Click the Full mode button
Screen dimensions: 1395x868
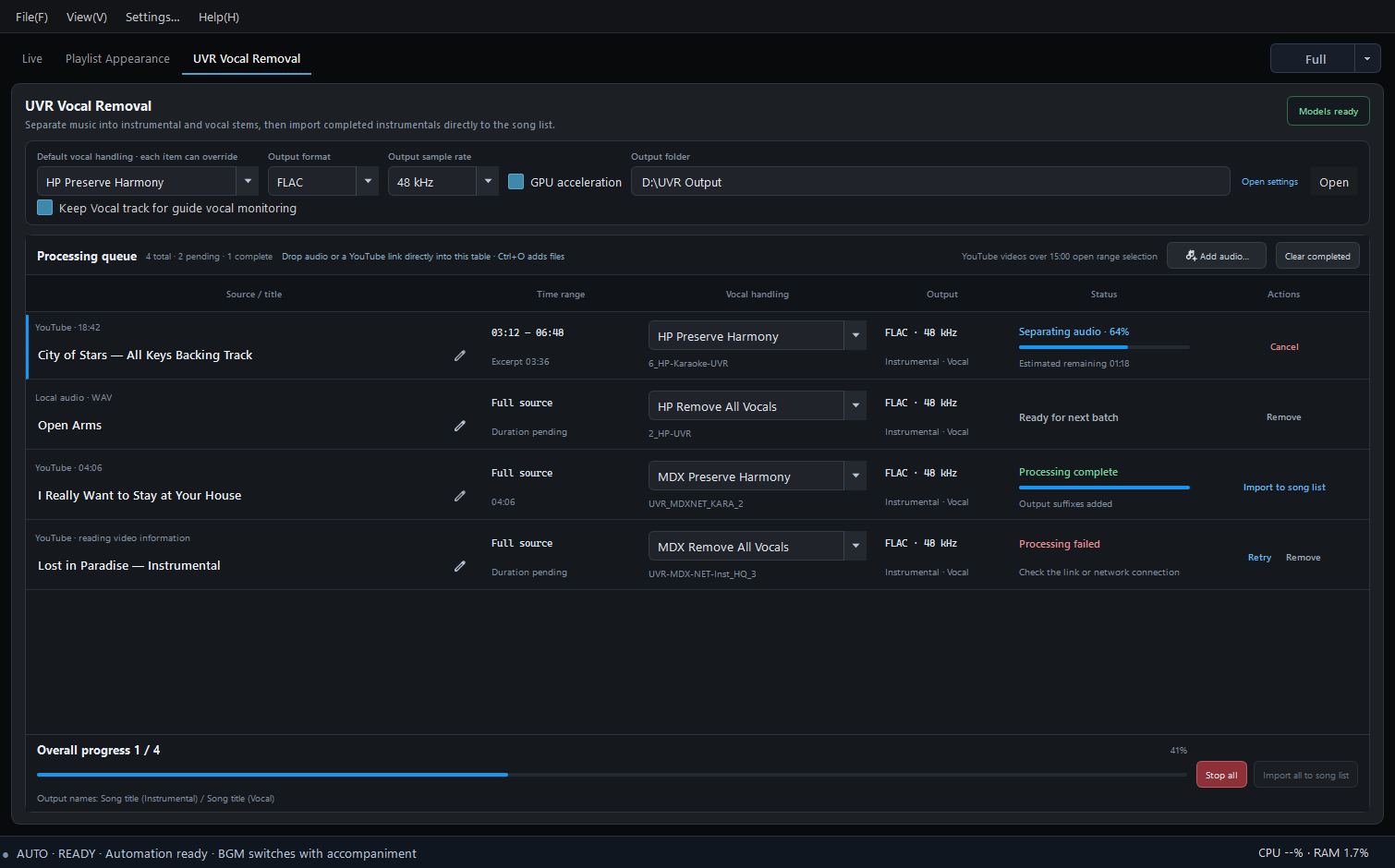[1313, 58]
